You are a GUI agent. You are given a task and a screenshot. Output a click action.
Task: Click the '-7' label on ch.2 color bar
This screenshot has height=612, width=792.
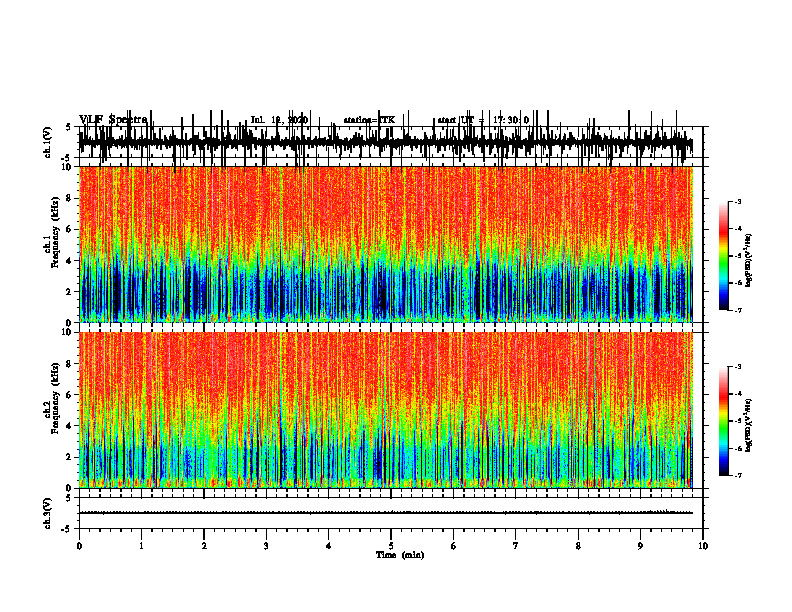click(738, 476)
